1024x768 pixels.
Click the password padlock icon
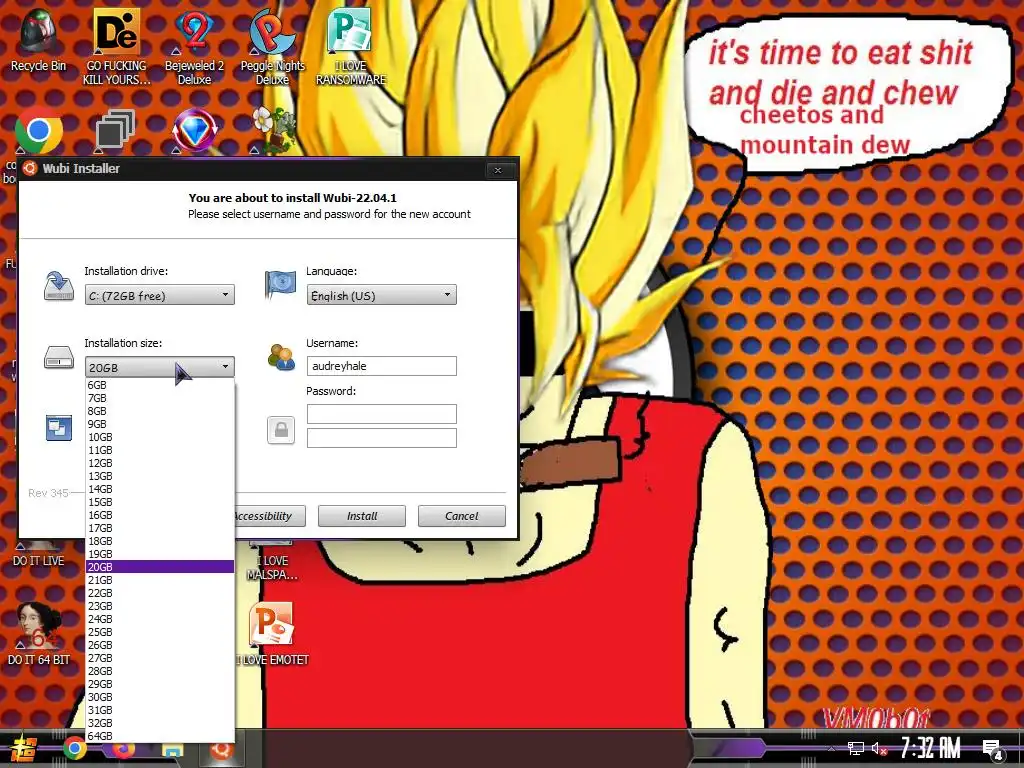[x=281, y=430]
